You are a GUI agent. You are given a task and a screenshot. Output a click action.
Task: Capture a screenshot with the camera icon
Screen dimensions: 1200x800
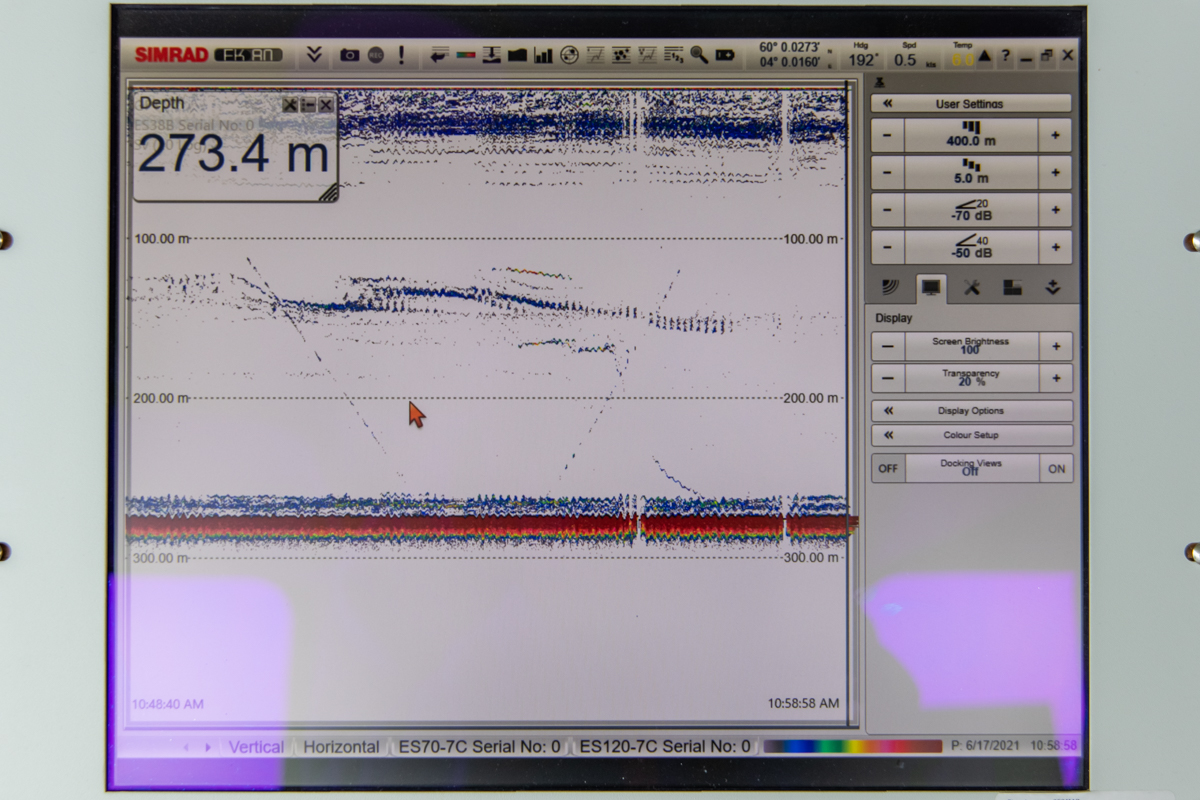(349, 55)
